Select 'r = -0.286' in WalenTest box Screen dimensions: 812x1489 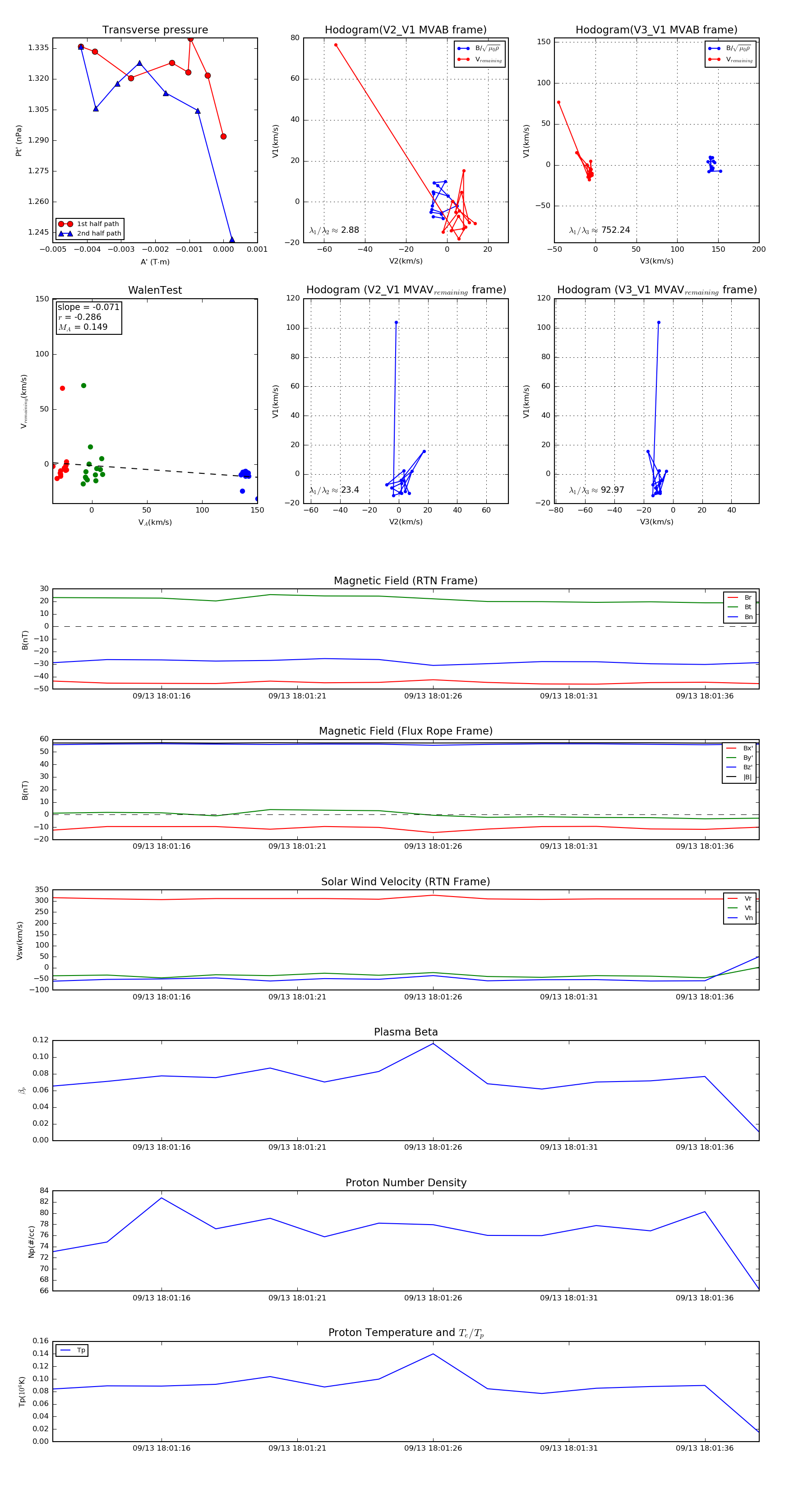click(79, 317)
